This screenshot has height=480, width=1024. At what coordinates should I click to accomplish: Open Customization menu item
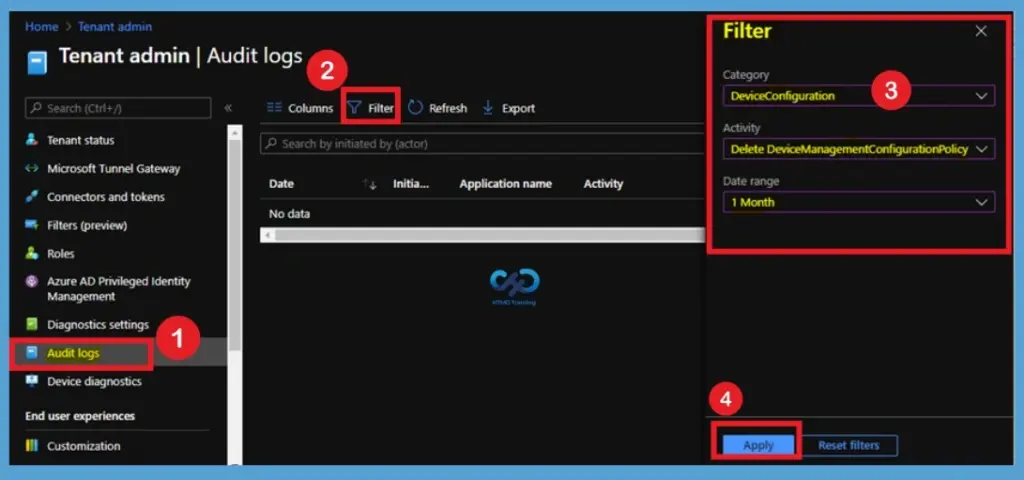tap(84, 446)
